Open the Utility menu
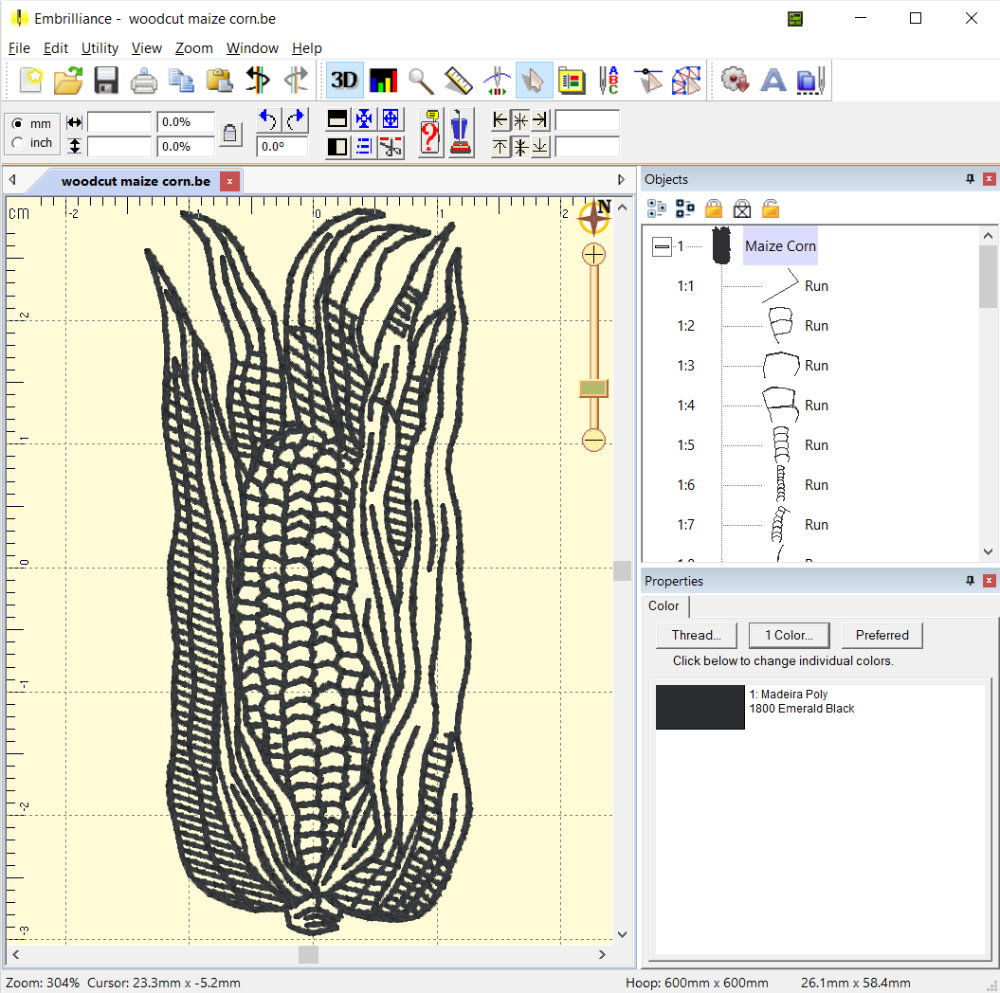Viewport: 1000px width, 993px height. pos(100,48)
